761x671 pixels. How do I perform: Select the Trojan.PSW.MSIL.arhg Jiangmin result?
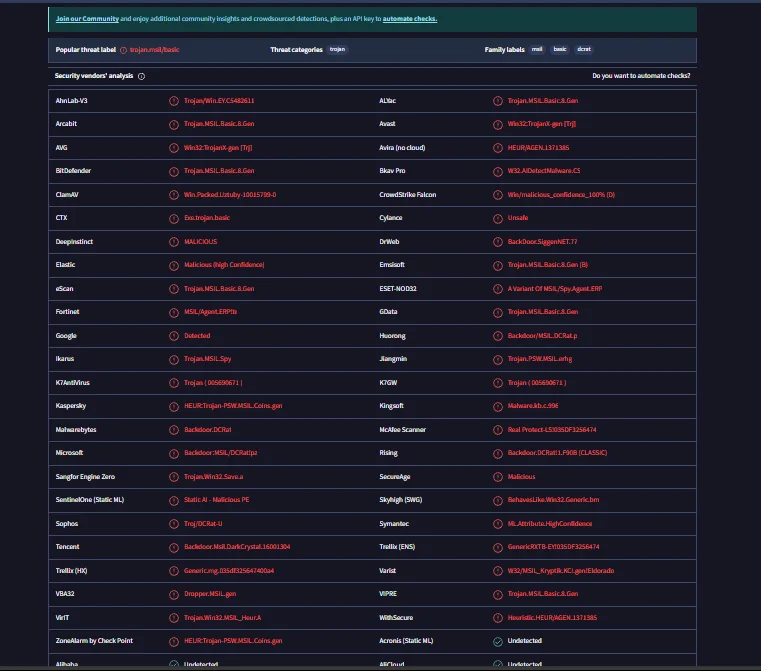point(540,359)
